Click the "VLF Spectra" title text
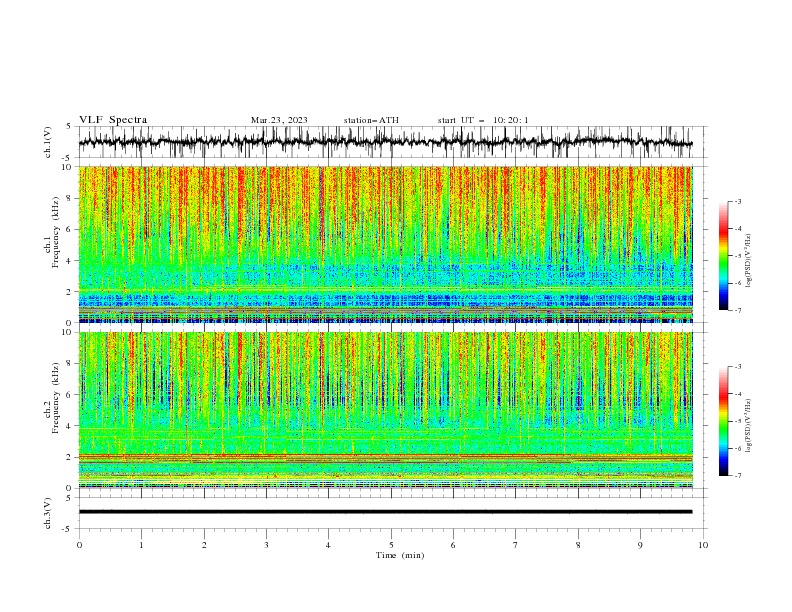Viewport: 792px width, 612px height. [113, 120]
